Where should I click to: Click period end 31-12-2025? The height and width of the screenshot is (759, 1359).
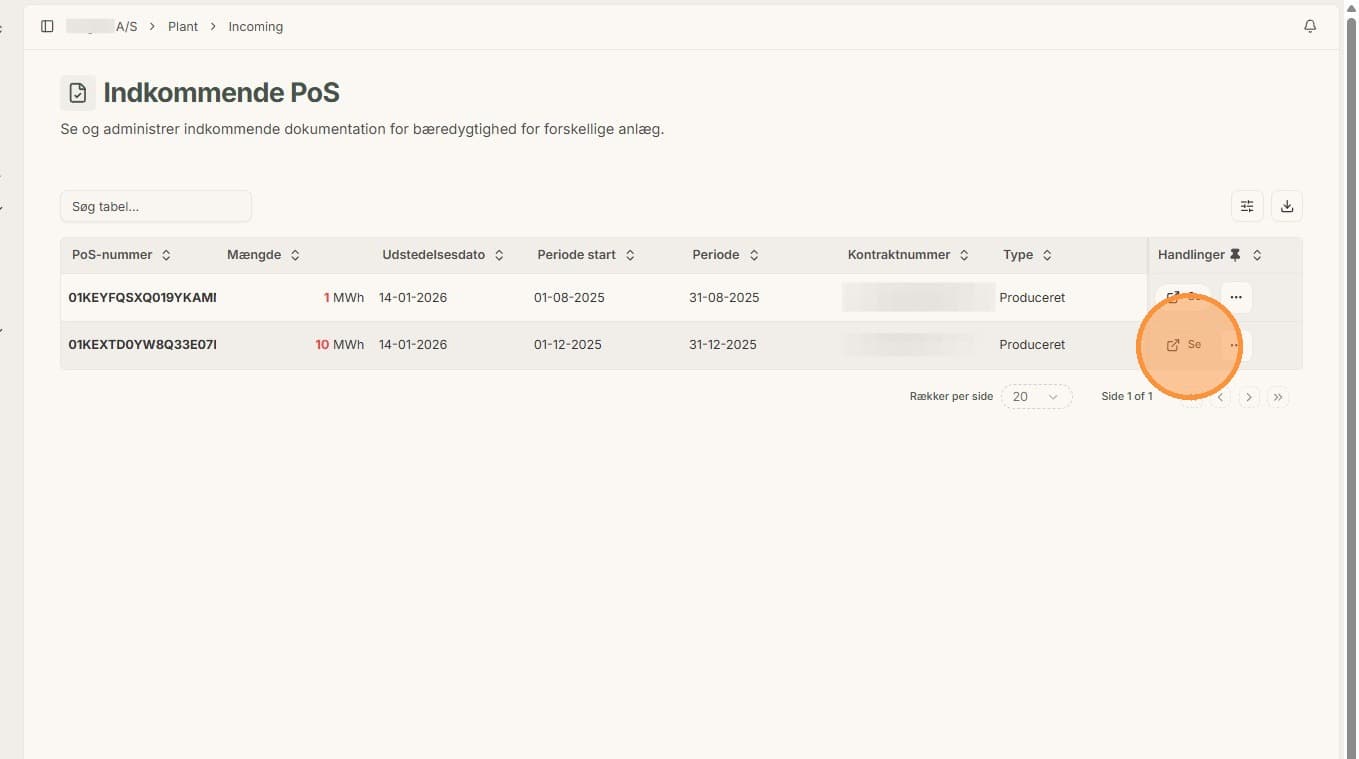pyautogui.click(x=723, y=345)
